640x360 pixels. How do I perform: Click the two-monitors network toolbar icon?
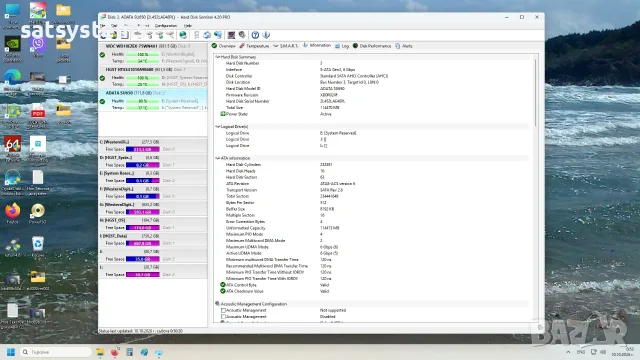coord(218,35)
